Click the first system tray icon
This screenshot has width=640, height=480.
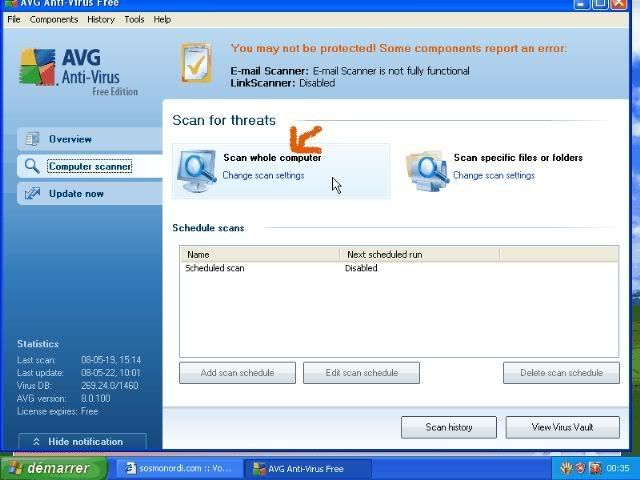tap(566, 468)
